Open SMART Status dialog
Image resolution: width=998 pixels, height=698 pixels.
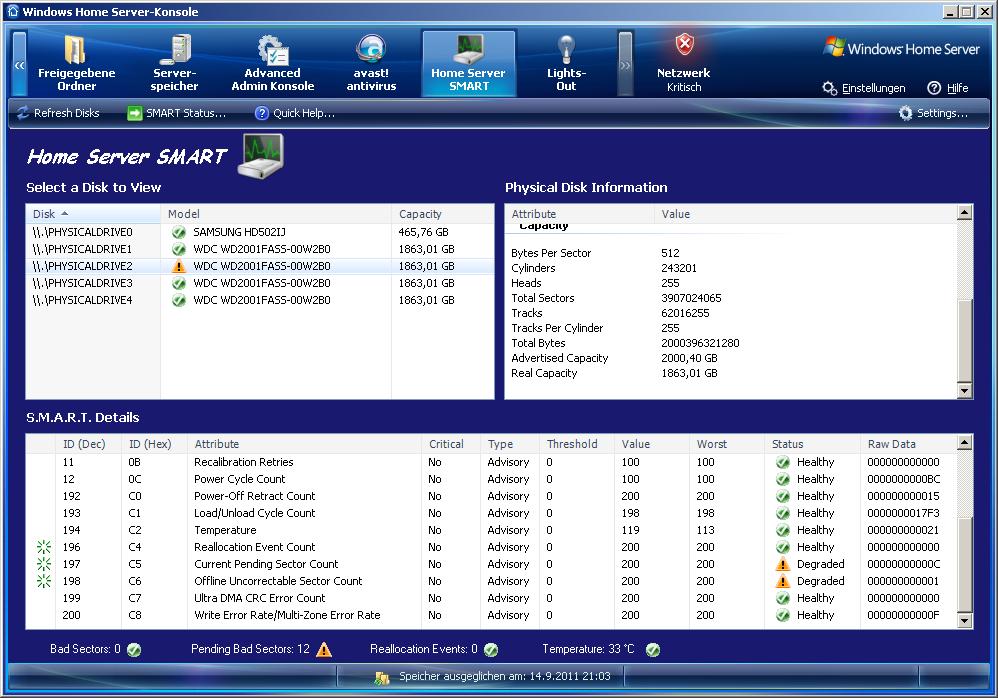click(x=177, y=113)
